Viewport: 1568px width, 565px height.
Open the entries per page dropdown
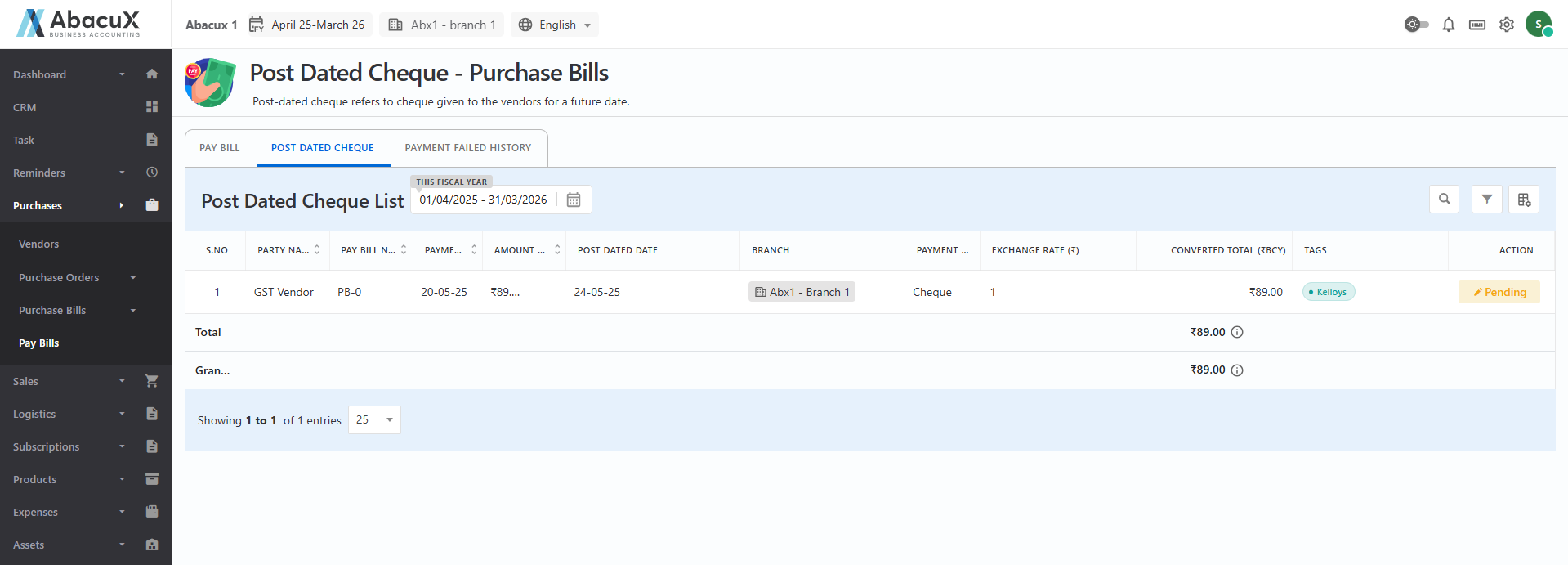coord(374,420)
